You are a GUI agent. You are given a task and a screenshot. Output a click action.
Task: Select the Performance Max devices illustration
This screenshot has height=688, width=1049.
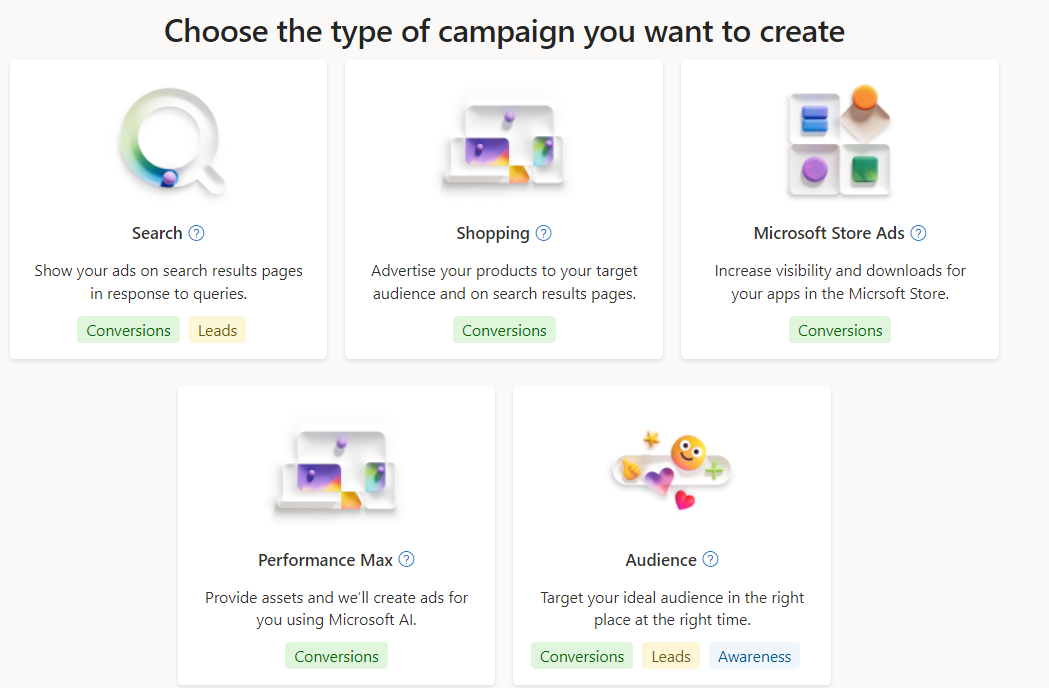point(335,471)
